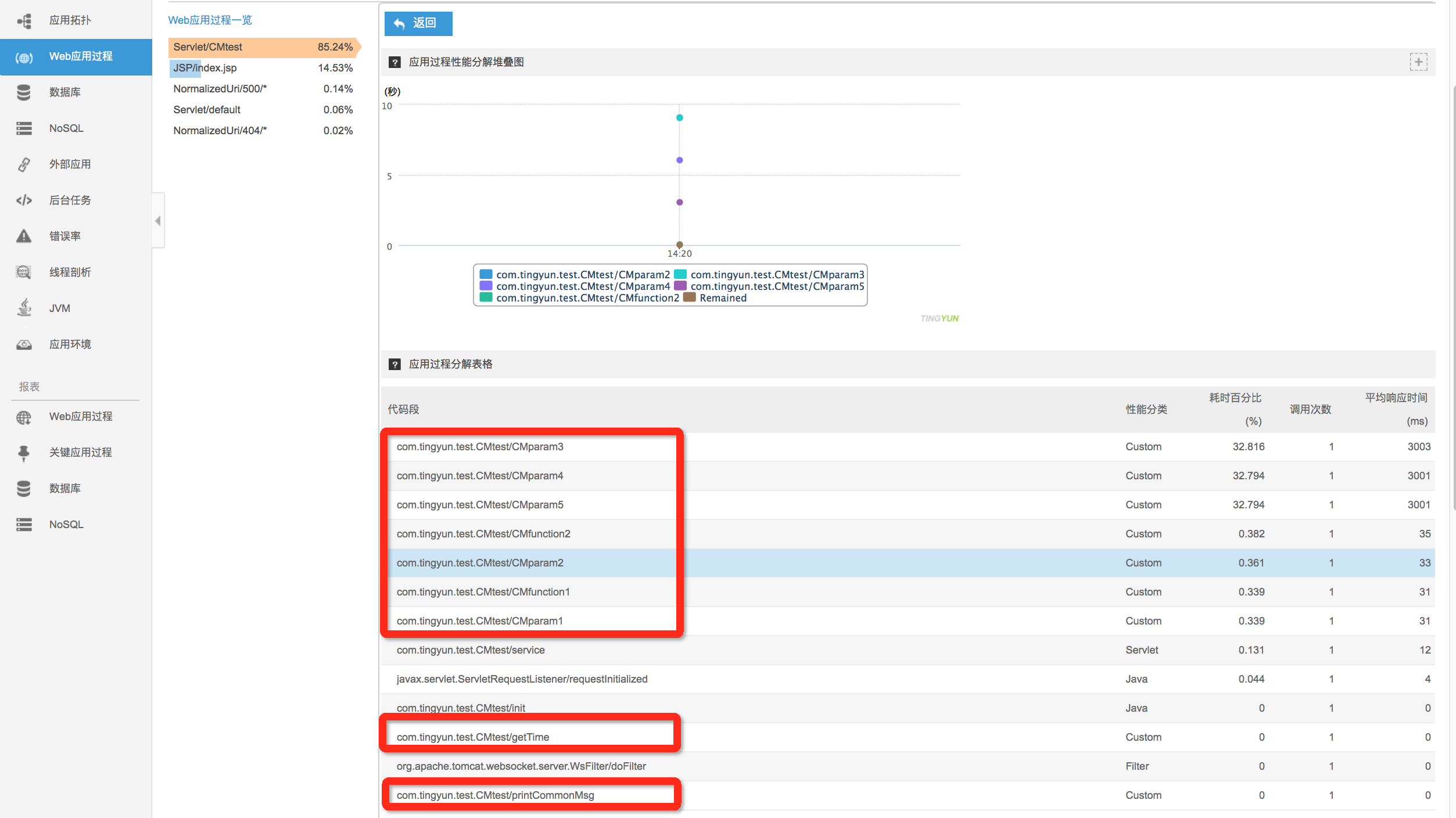
Task: Open 数据库 under the 报表 section
Action: pos(64,489)
